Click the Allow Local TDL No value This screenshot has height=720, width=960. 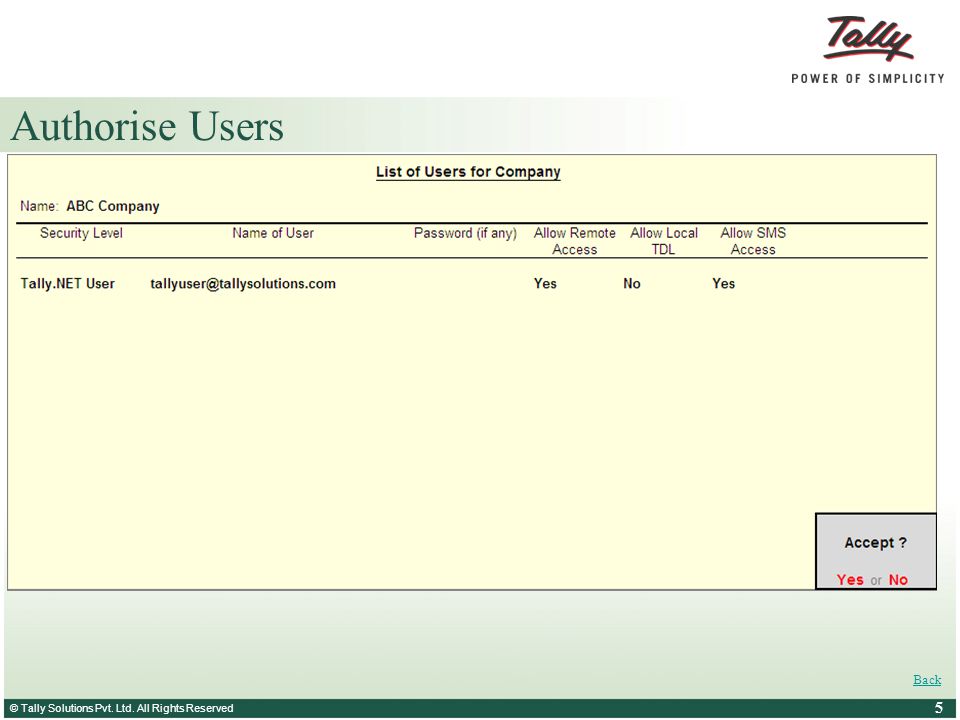(x=632, y=283)
